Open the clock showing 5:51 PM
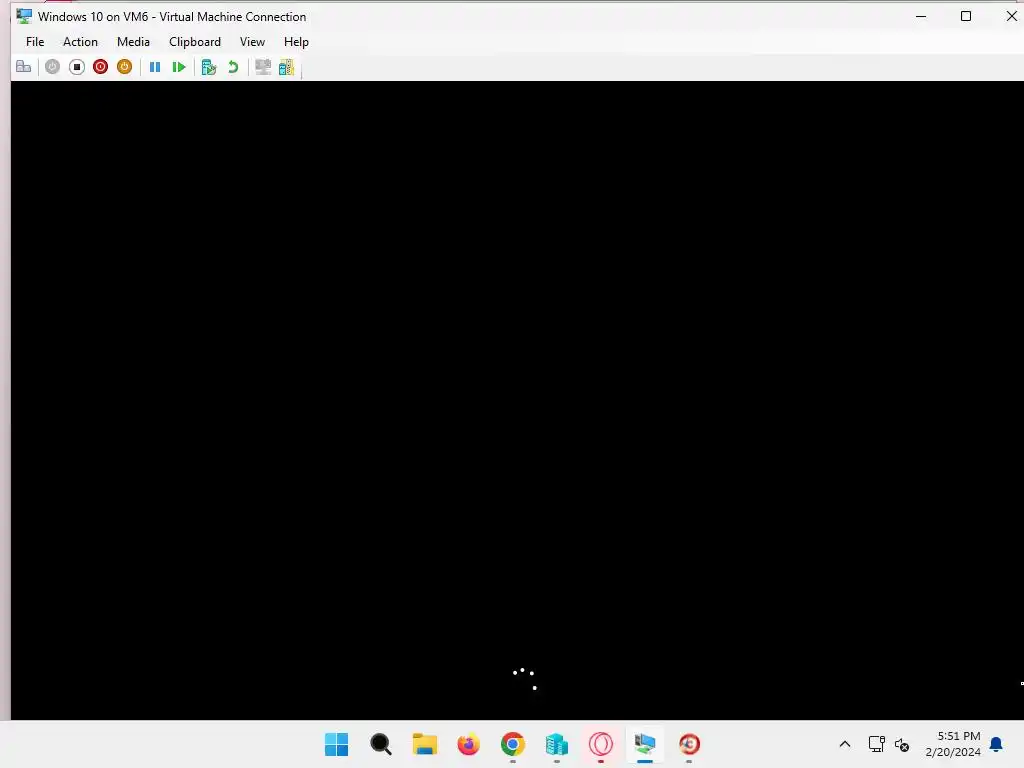The width and height of the screenshot is (1024, 768). coord(953,744)
